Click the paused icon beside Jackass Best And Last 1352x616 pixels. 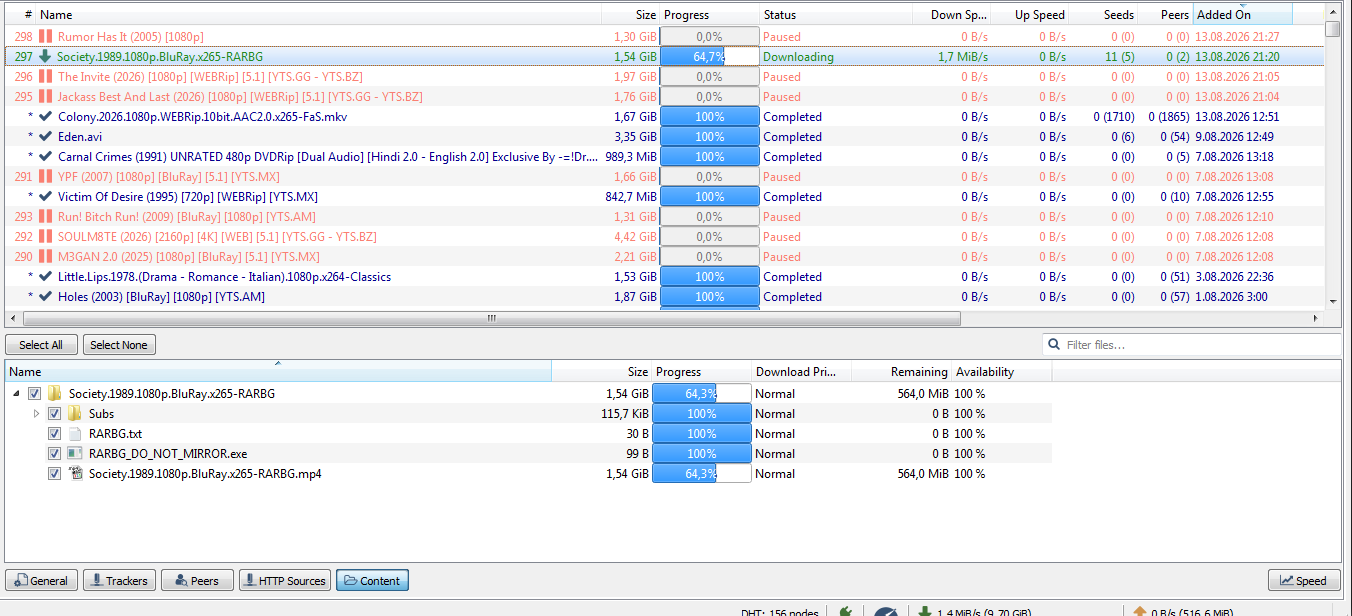click(x=45, y=97)
